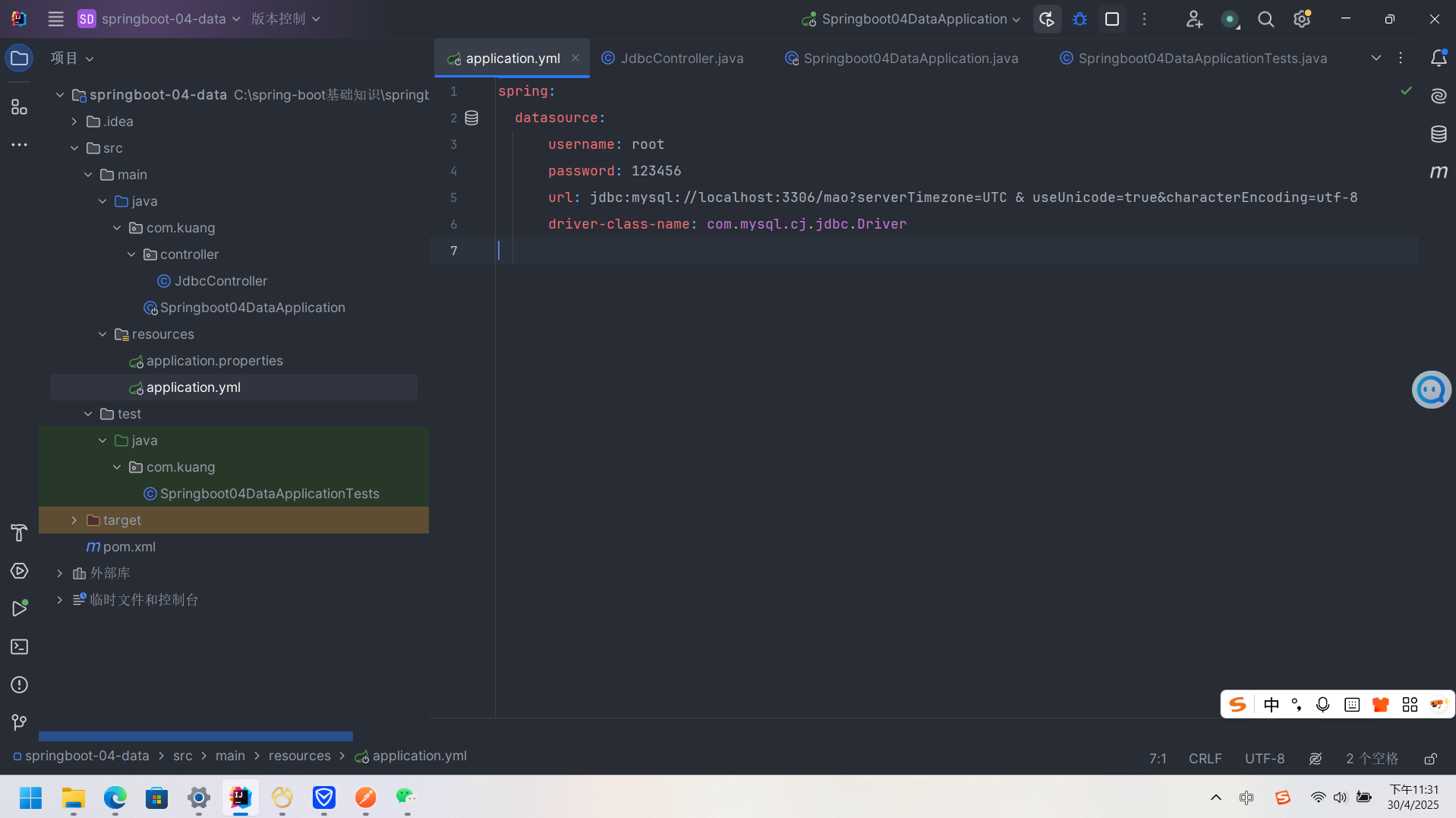Open editor tab options menu
Viewport: 1456px width, 818px height.
pos(1401,58)
